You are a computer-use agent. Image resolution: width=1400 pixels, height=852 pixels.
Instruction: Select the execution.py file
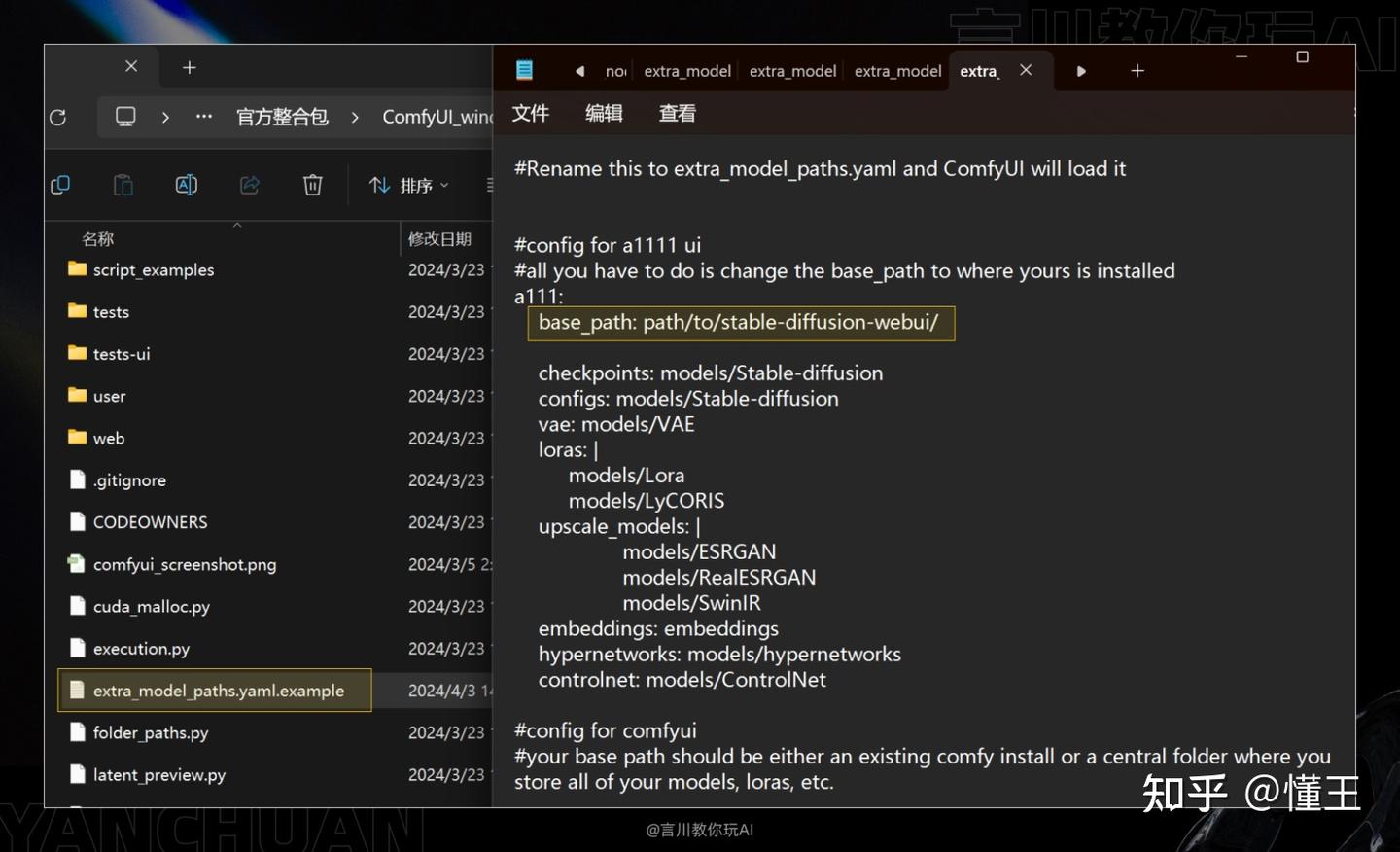(141, 649)
